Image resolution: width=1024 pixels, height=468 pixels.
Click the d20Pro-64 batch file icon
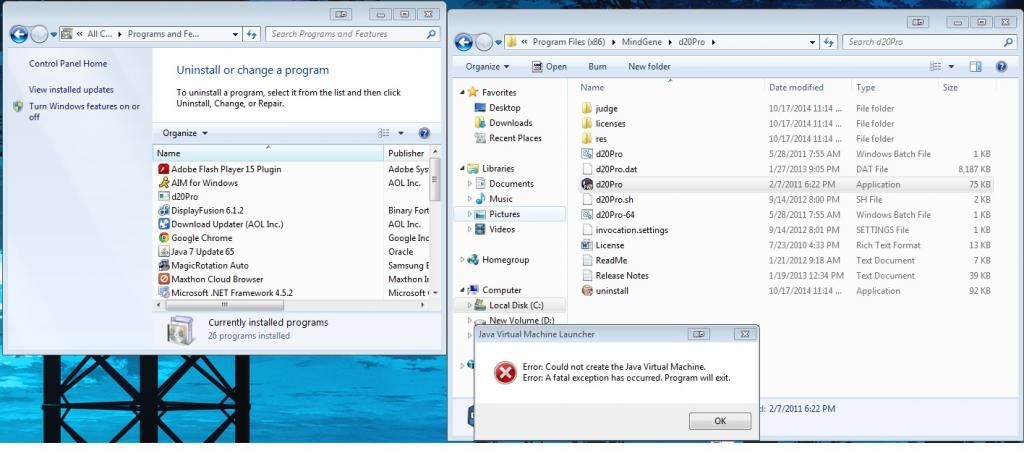pos(586,215)
